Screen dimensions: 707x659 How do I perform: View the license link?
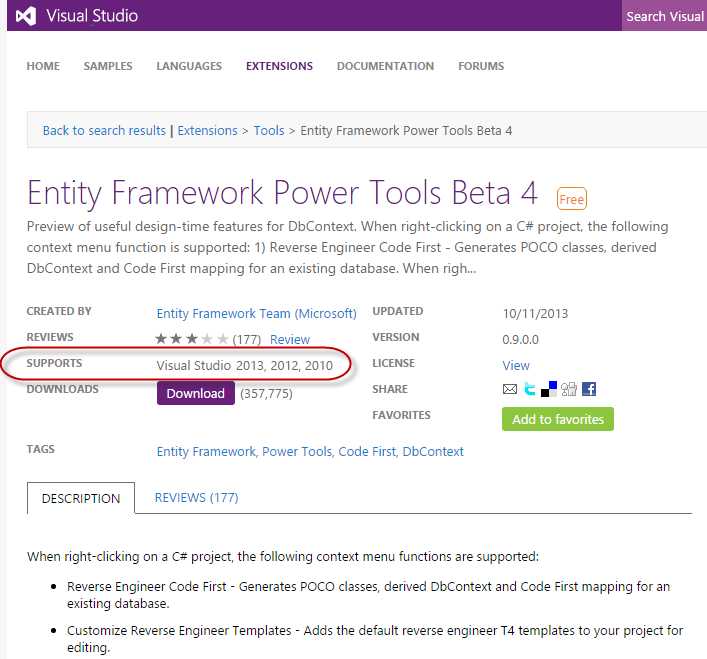(x=516, y=365)
